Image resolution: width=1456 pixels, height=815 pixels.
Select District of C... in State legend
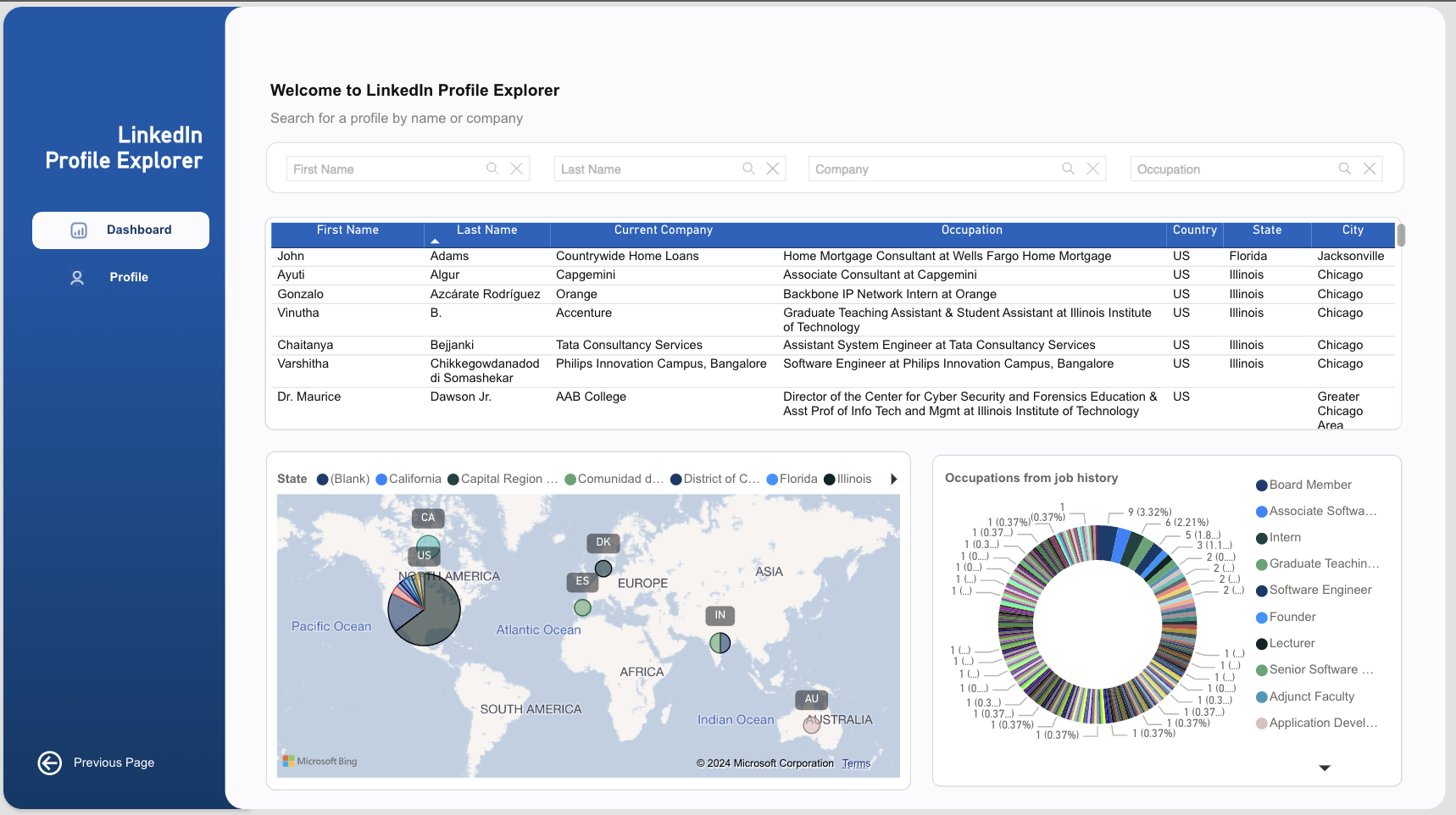pos(715,480)
